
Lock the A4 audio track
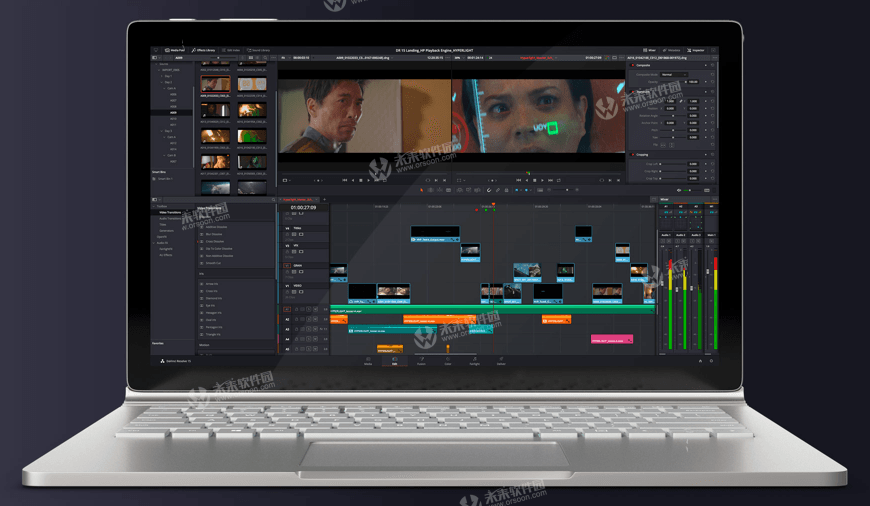tap(296, 339)
